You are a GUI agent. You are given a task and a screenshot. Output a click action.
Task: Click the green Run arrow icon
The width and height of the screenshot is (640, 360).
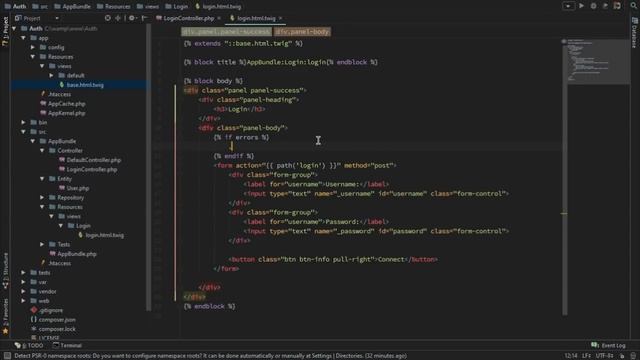pos(581,6)
